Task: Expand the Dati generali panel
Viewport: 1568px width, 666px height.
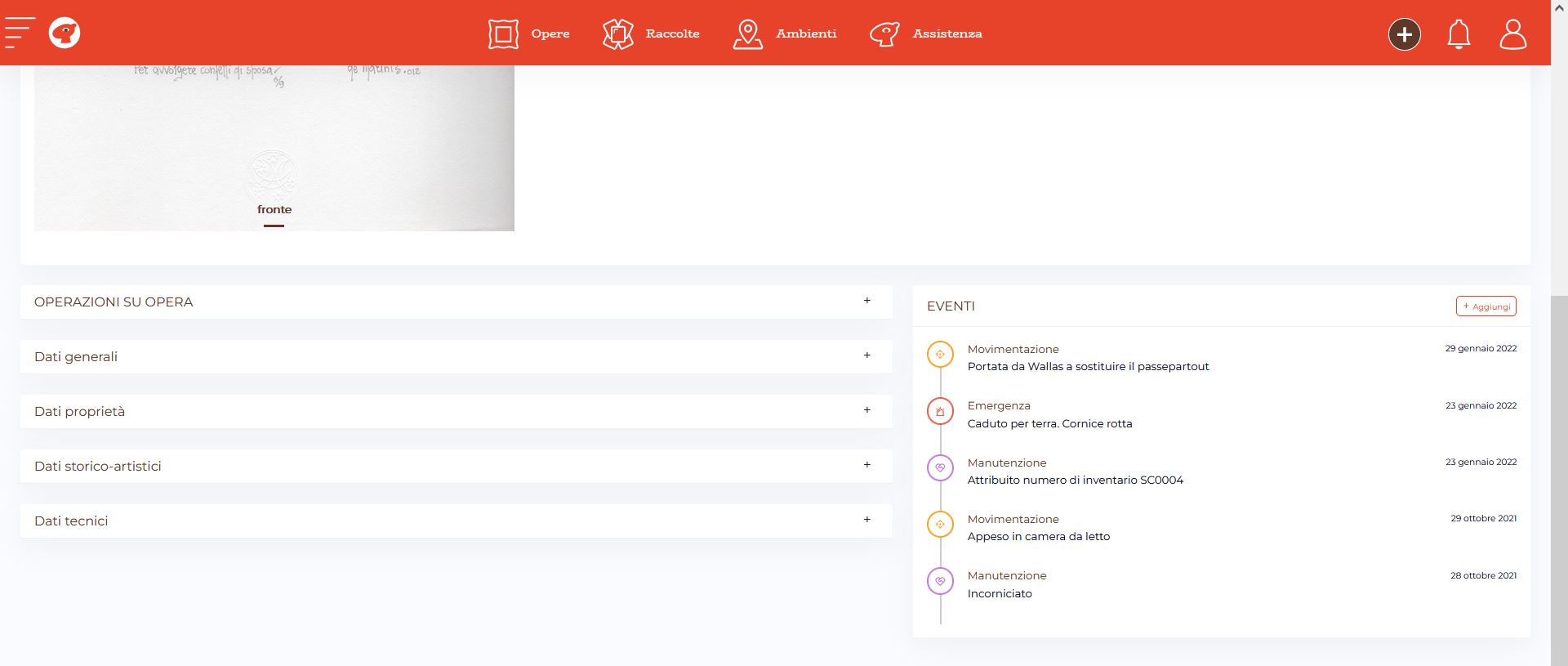Action: coord(456,356)
